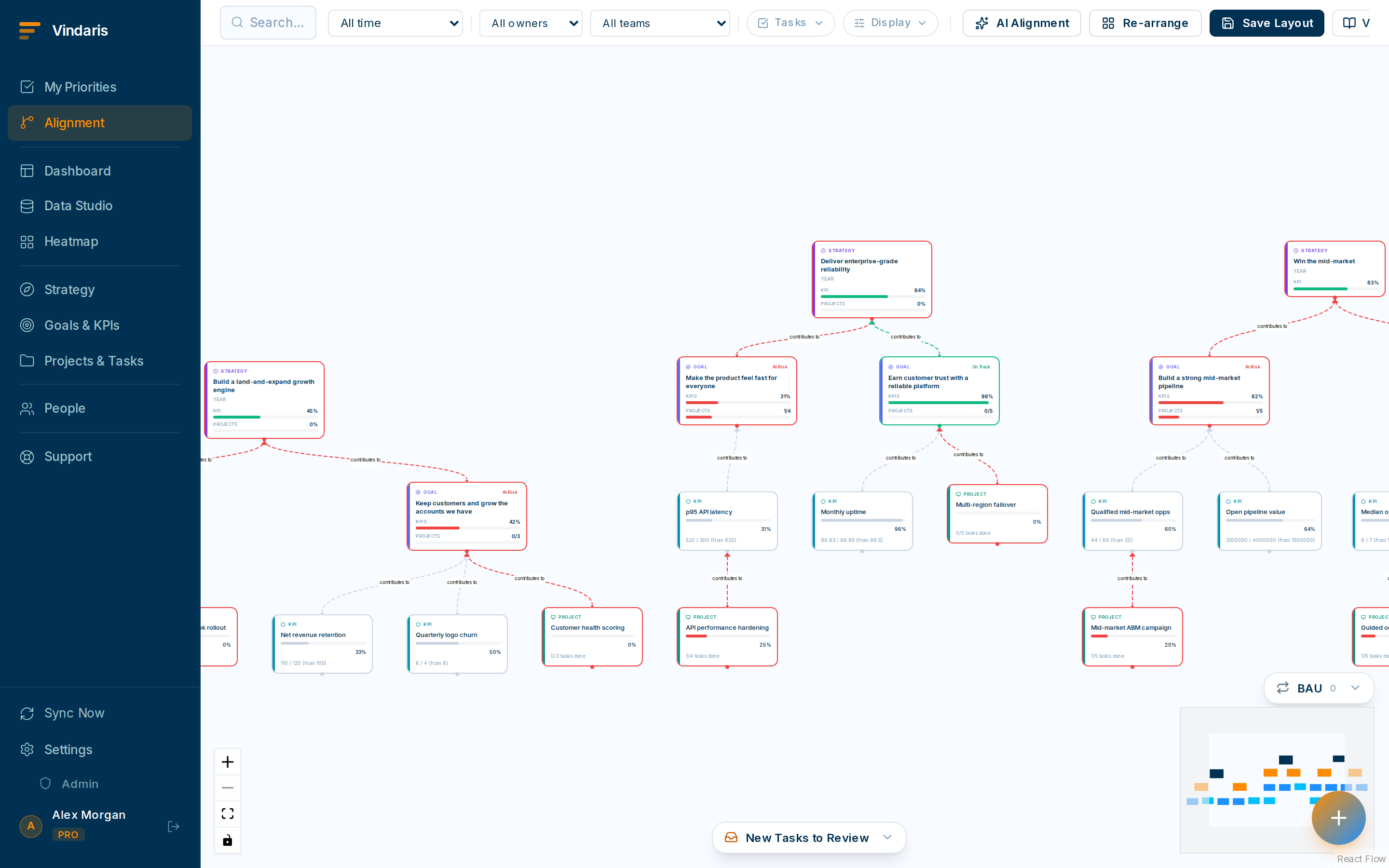Click the AI Alignment button

click(x=1021, y=23)
